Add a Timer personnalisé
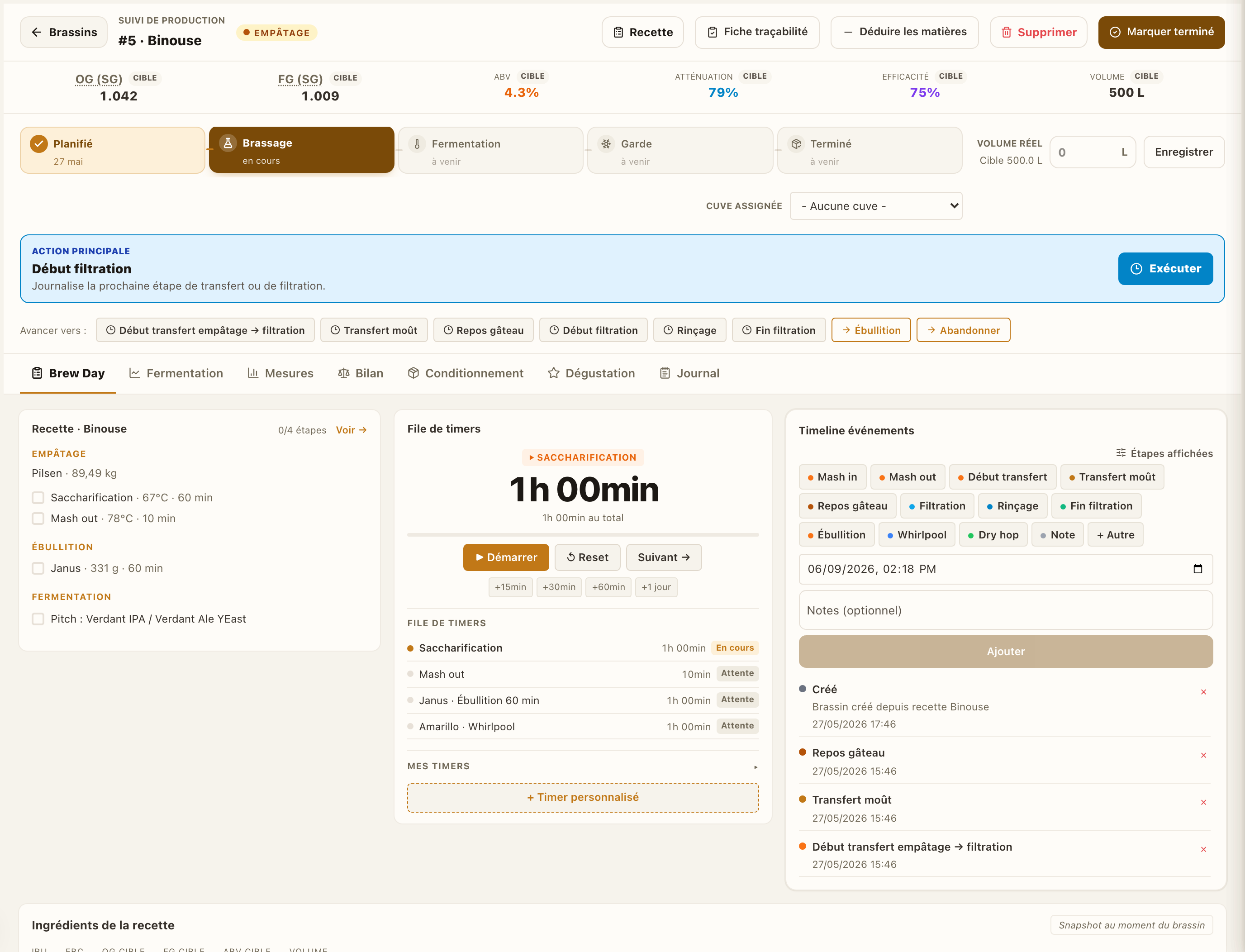The image size is (1245, 952). click(583, 797)
